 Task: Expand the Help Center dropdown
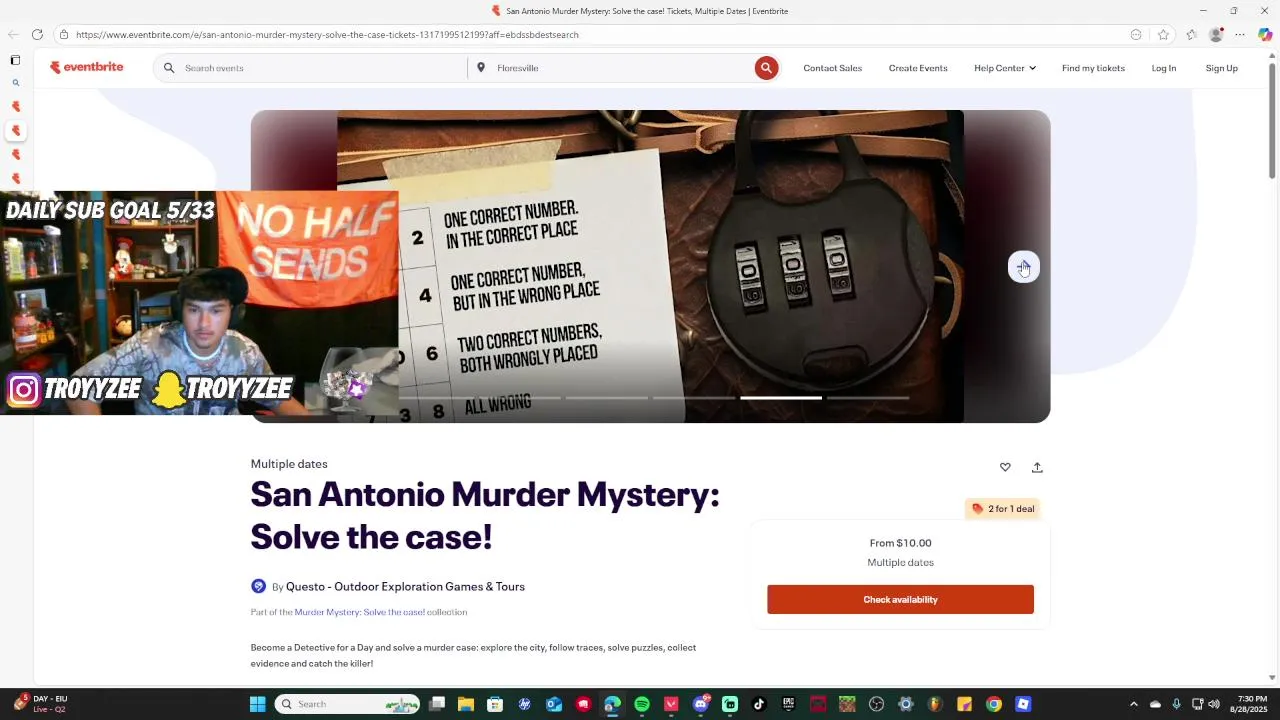tap(1005, 68)
